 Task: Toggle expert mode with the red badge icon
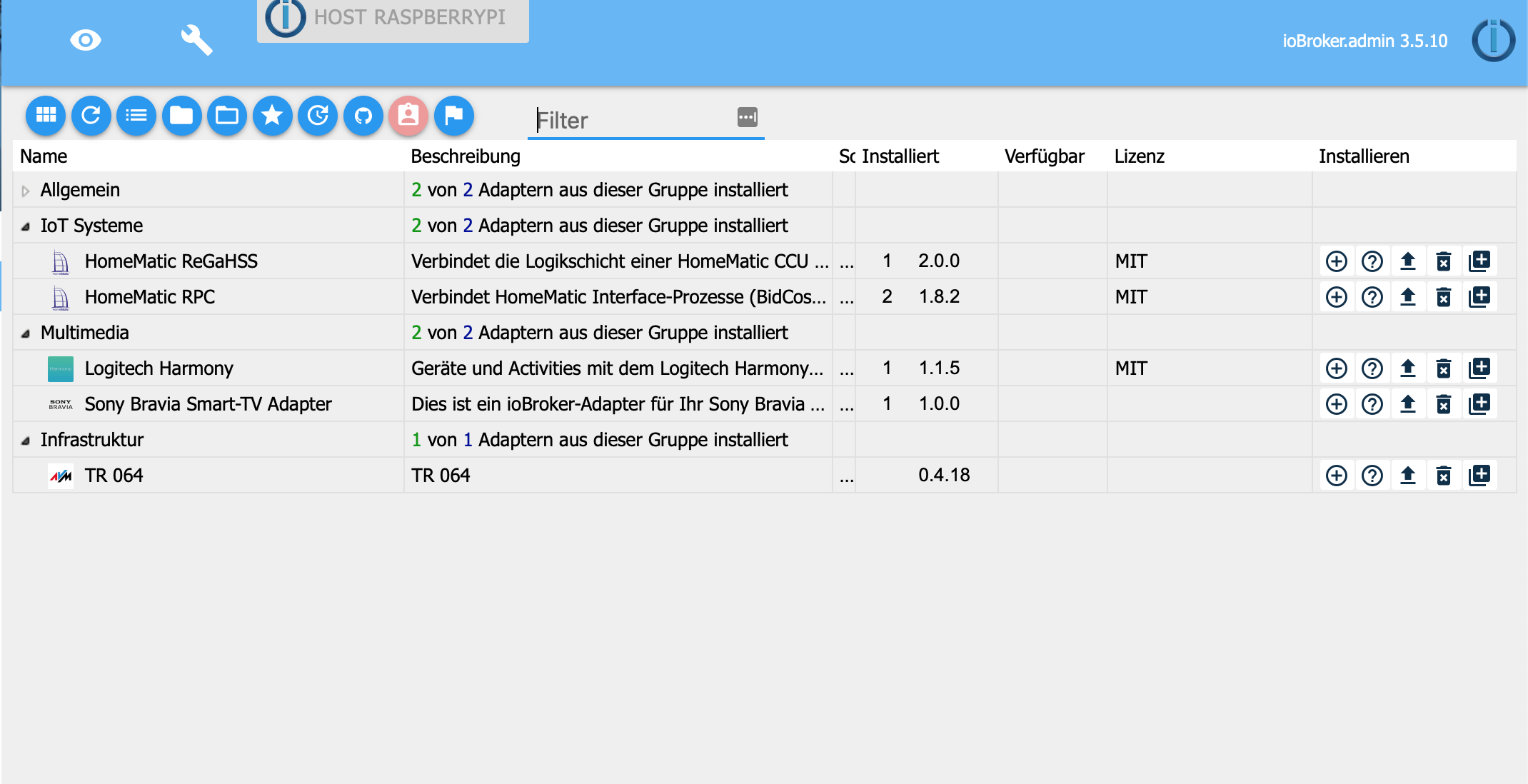408,115
